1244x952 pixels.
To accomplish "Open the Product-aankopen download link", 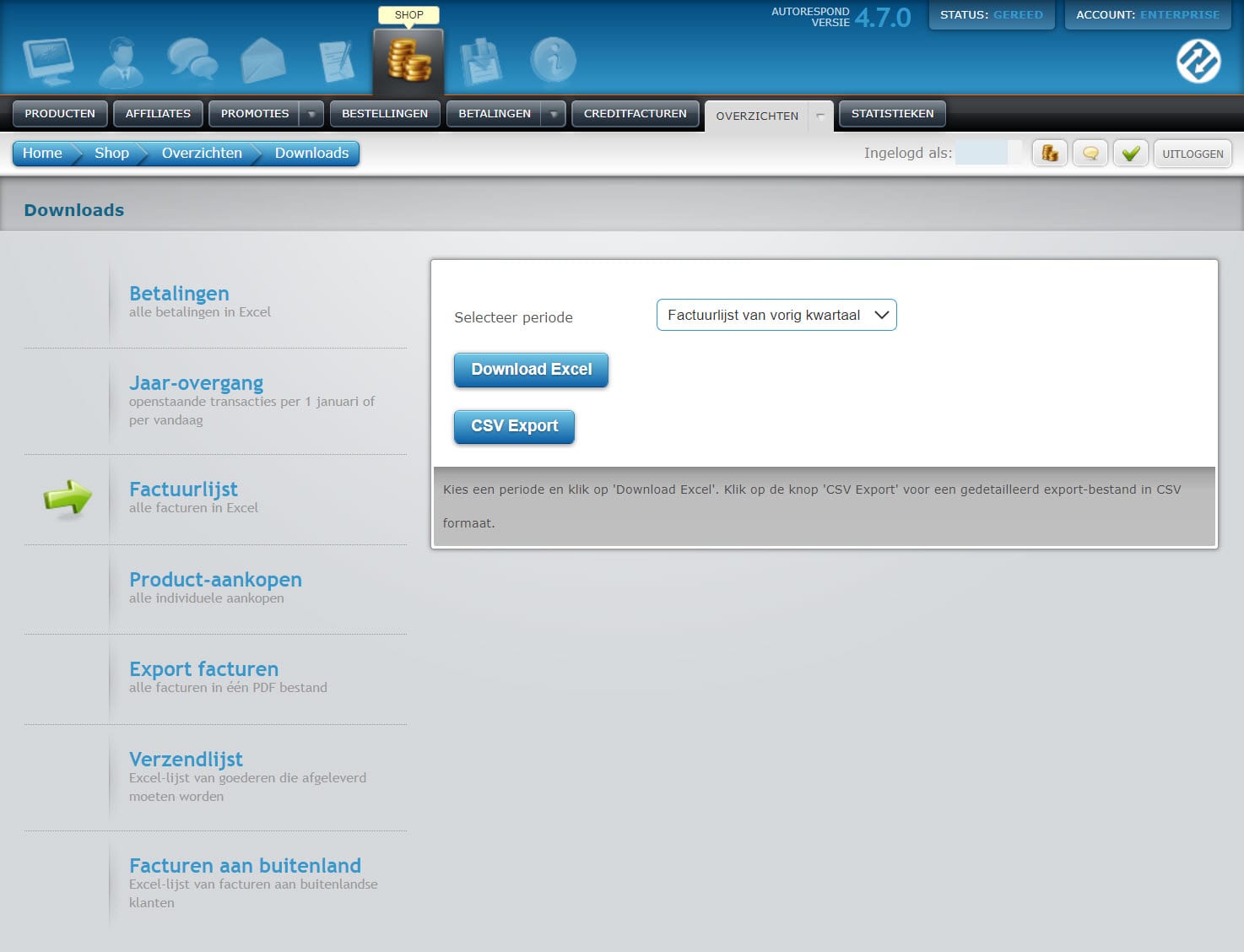I will [215, 580].
